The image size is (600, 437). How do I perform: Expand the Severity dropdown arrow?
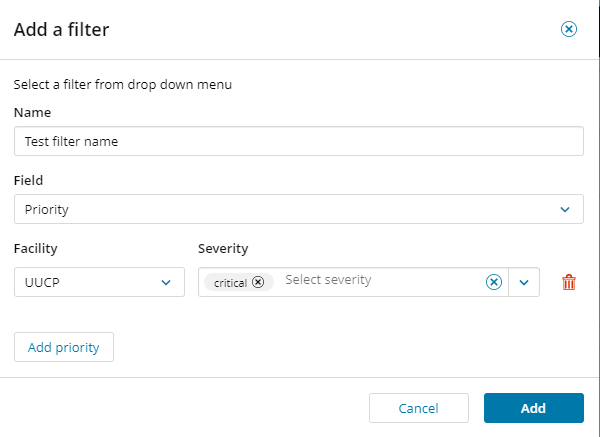pos(525,282)
